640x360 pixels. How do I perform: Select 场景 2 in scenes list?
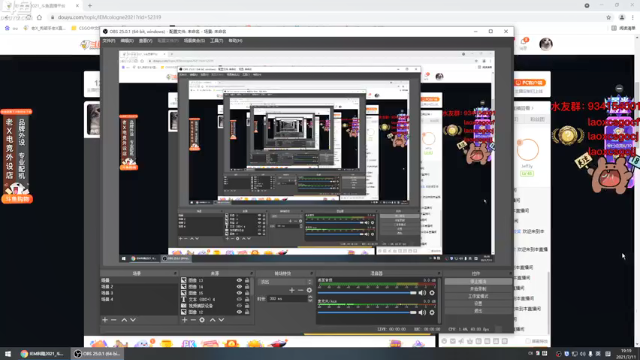click(x=139, y=287)
